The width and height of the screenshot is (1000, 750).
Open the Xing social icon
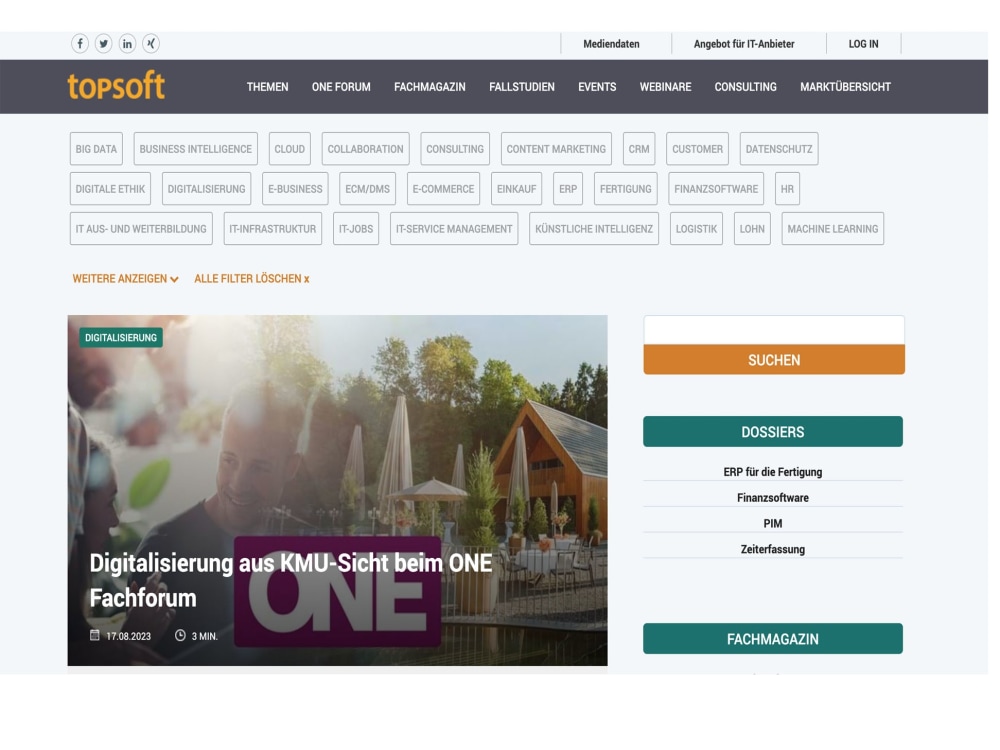(151, 43)
